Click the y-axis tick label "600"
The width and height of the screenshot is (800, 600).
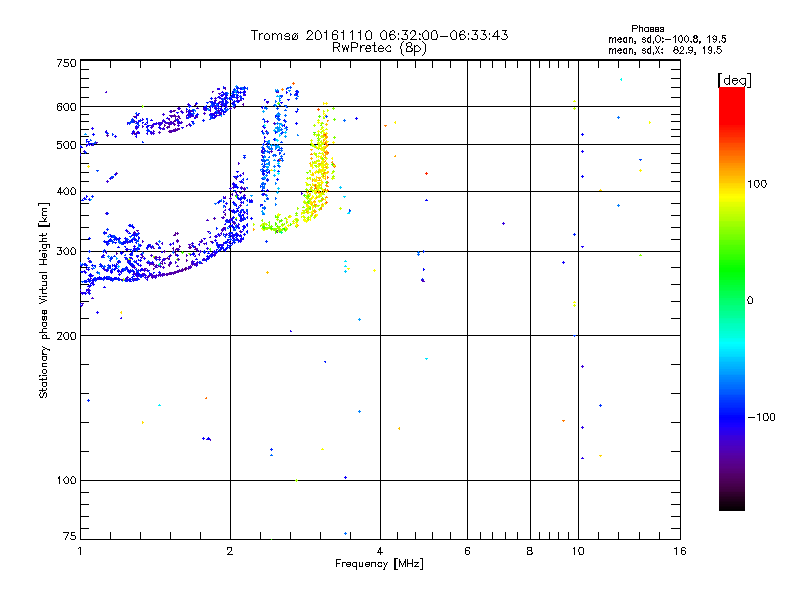[66, 107]
